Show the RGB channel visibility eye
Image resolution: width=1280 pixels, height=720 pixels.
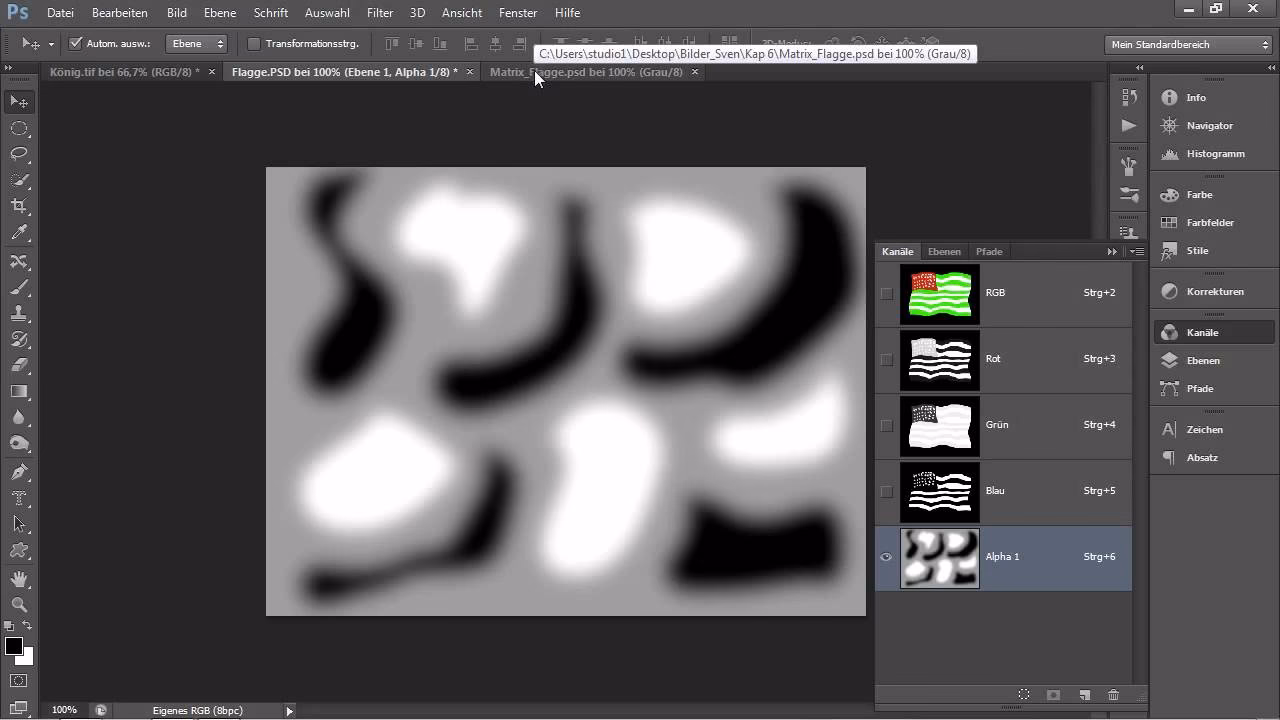[886, 292]
